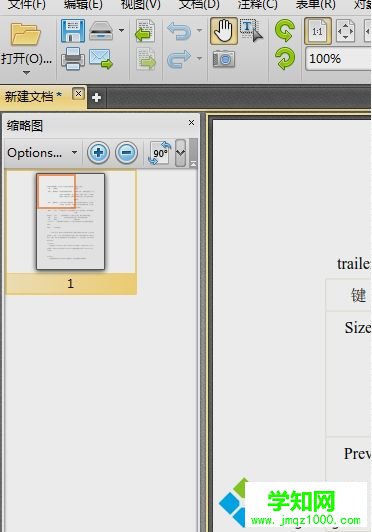This screenshot has width=372, height=532.
Task: Save document with floppy disk icon
Action: coord(73,31)
